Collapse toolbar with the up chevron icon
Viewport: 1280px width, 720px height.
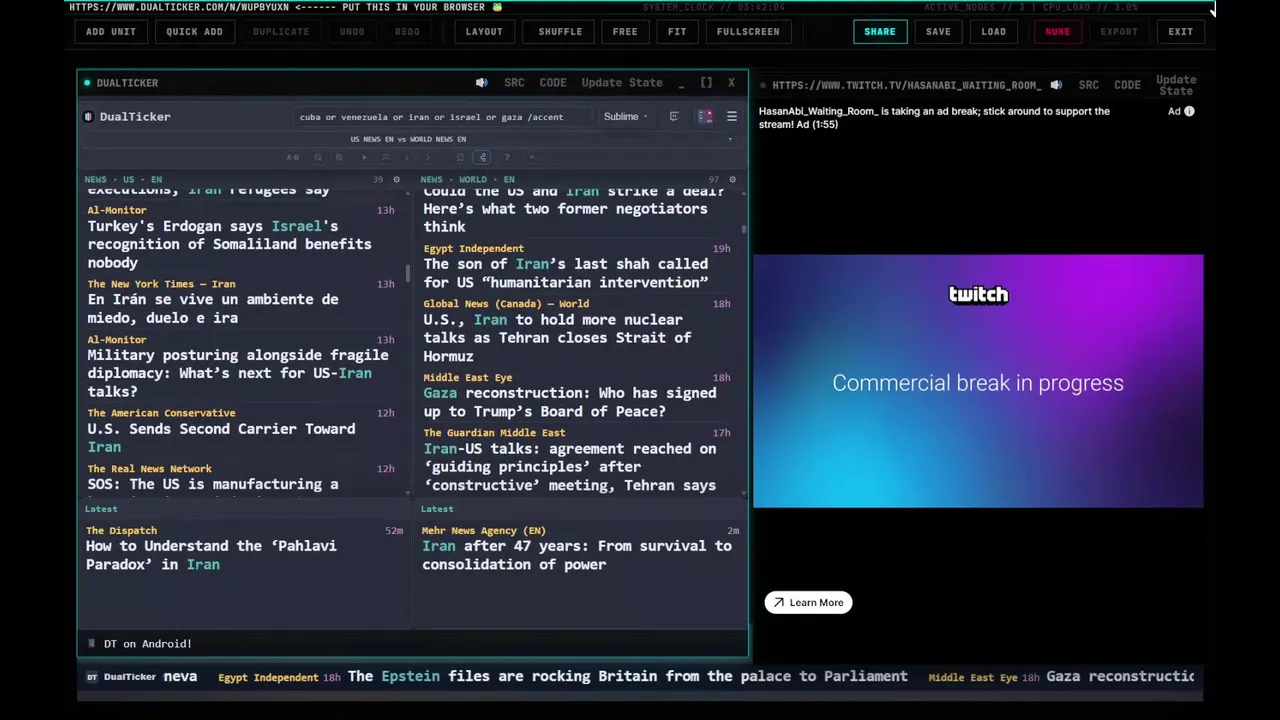click(532, 157)
